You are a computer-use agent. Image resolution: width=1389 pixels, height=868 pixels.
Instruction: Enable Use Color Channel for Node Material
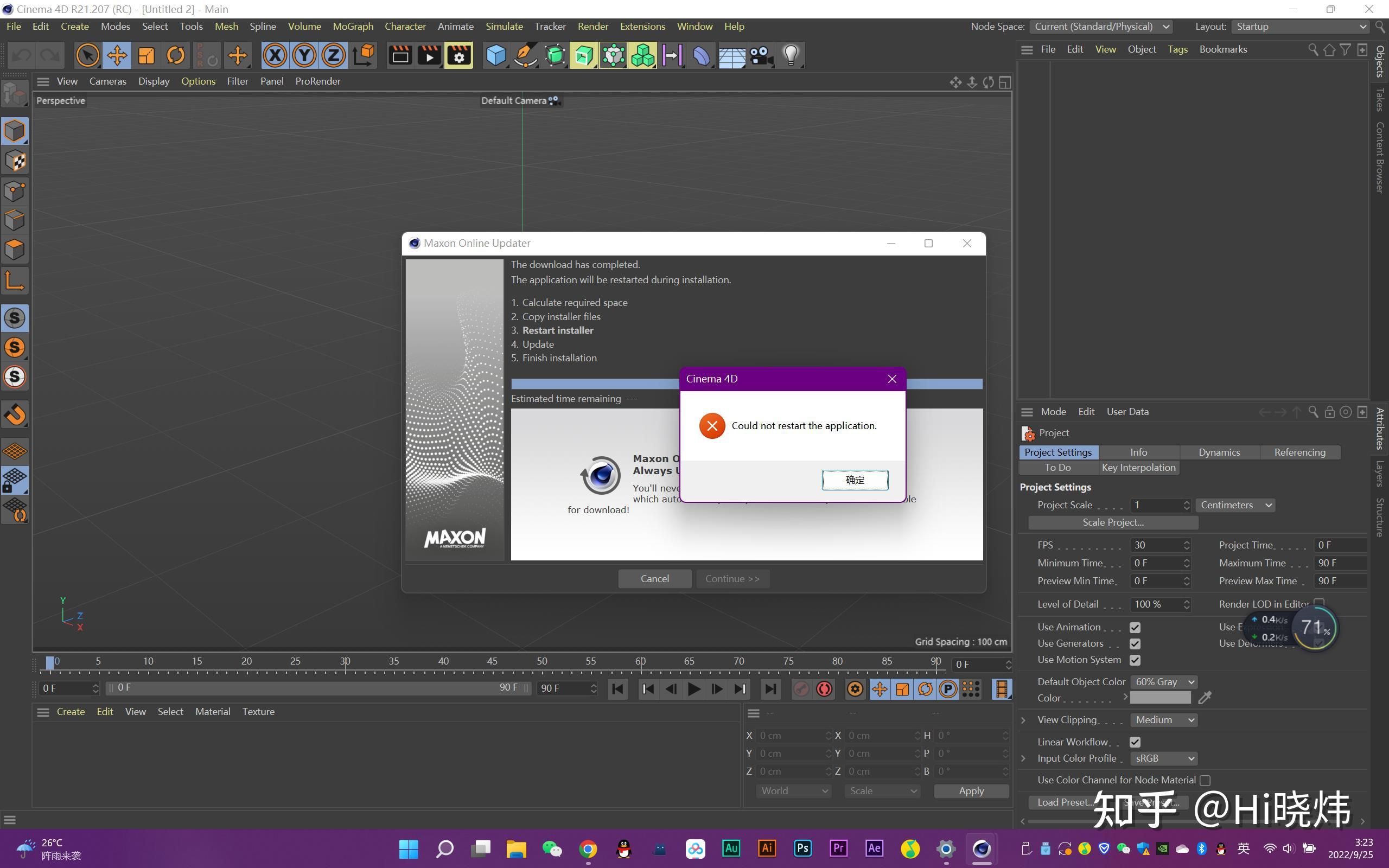1205,781
